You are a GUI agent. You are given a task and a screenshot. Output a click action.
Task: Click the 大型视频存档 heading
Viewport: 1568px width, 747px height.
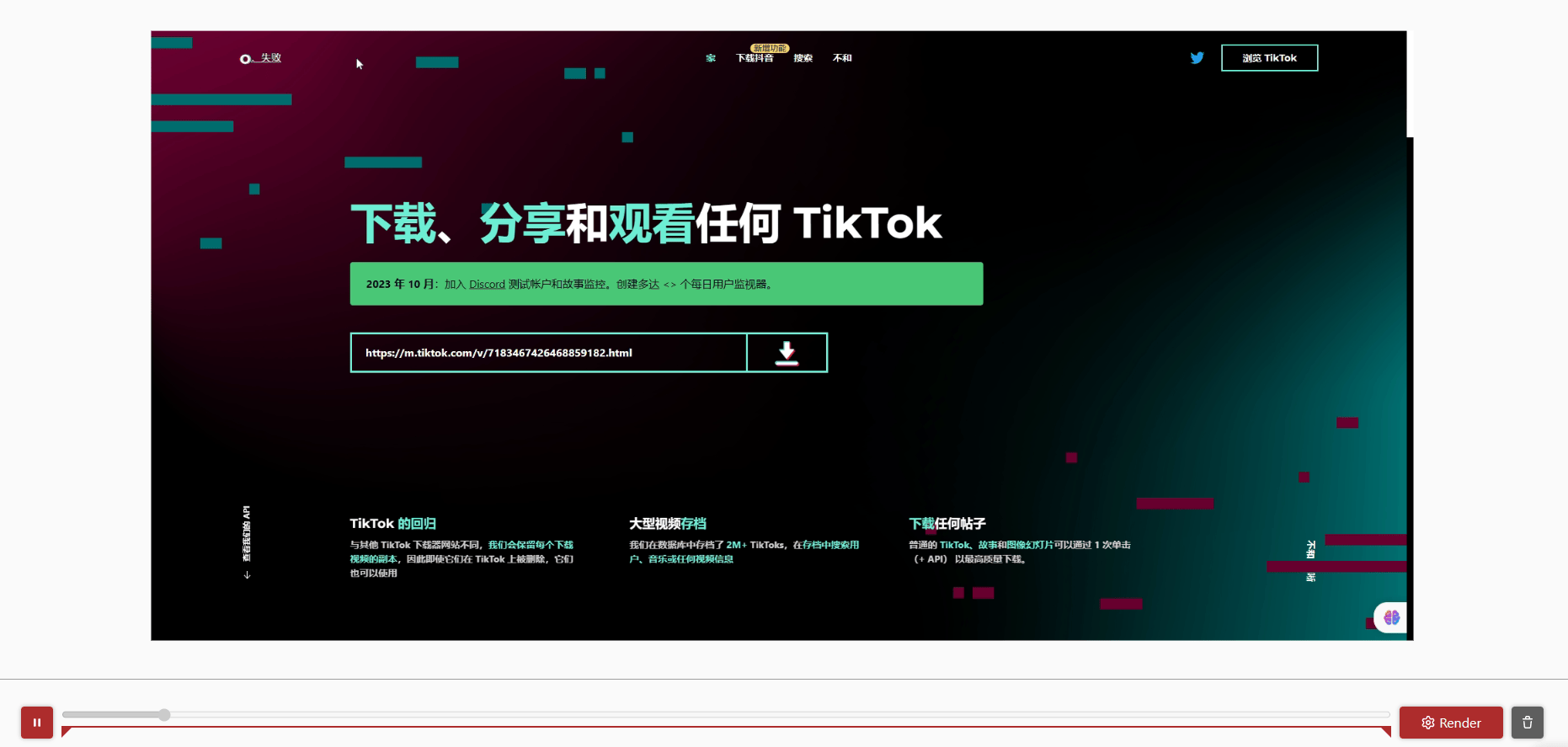click(x=668, y=524)
